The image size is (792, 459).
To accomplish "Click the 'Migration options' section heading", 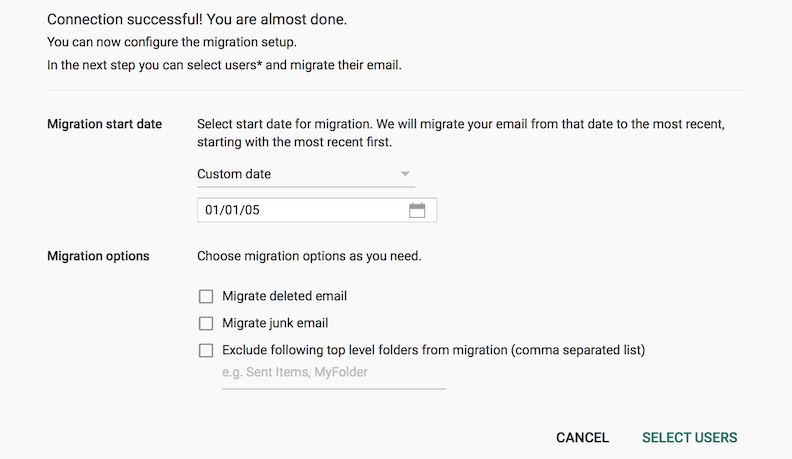I will pyautogui.click(x=98, y=256).
